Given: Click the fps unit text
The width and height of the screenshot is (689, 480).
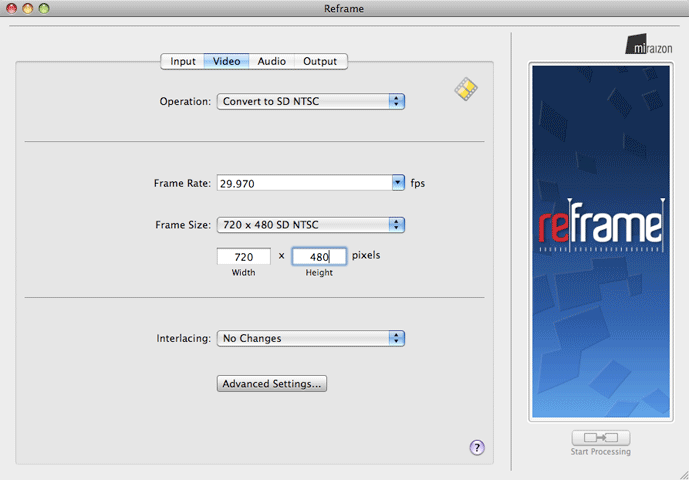Looking at the screenshot, I should (417, 183).
